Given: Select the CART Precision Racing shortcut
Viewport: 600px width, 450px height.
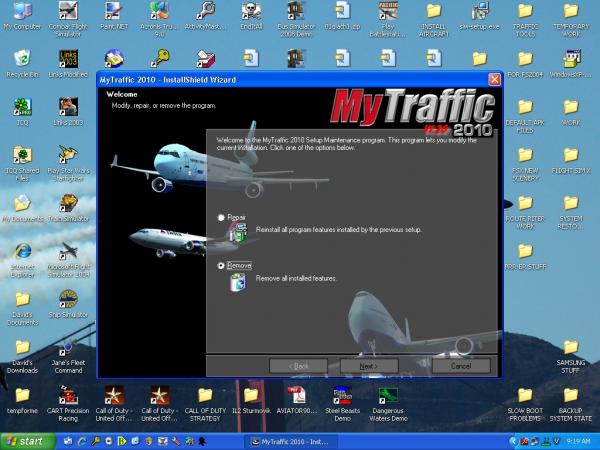Looking at the screenshot, I should point(68,404).
